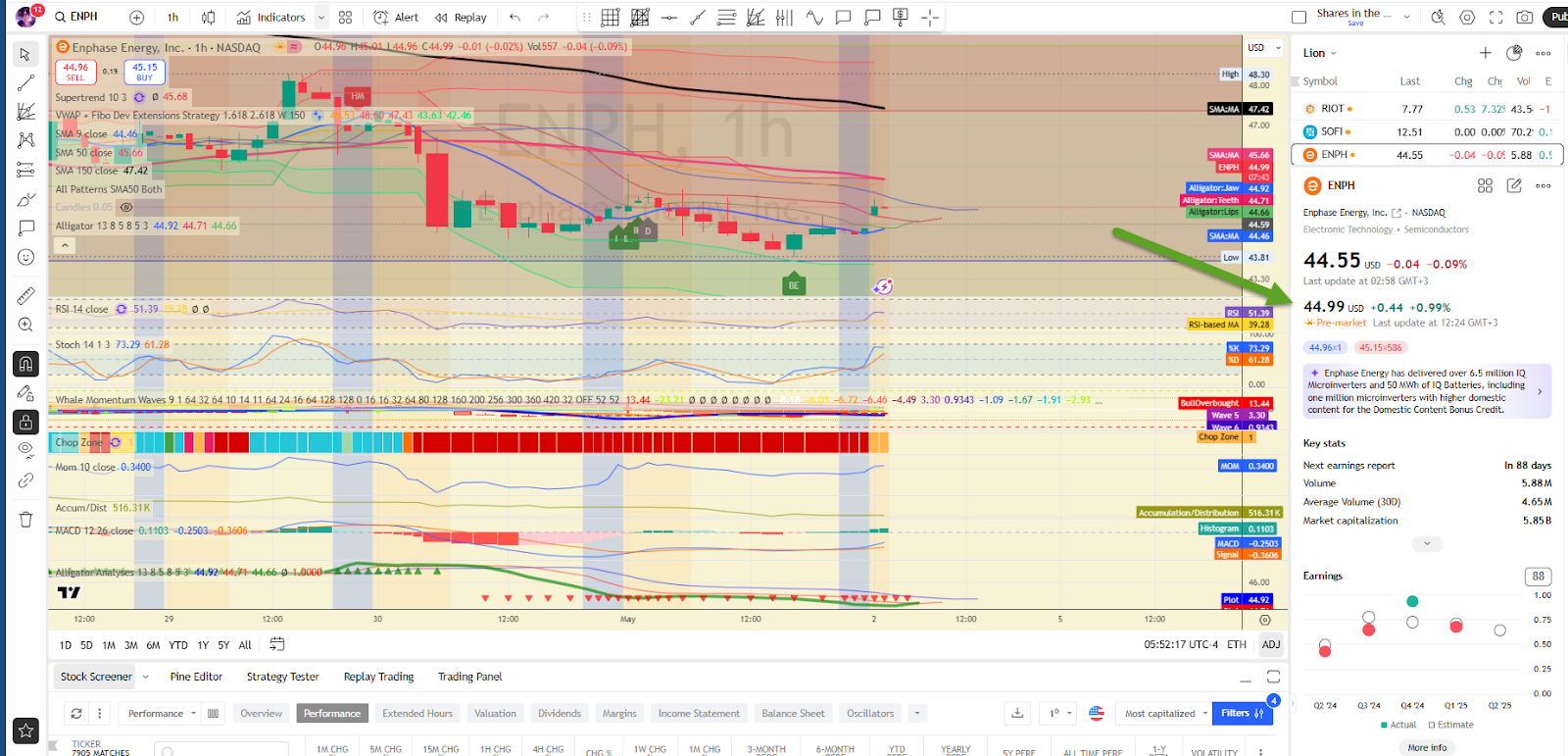
Task: Enter fullscreen mode
Action: 1495,18
